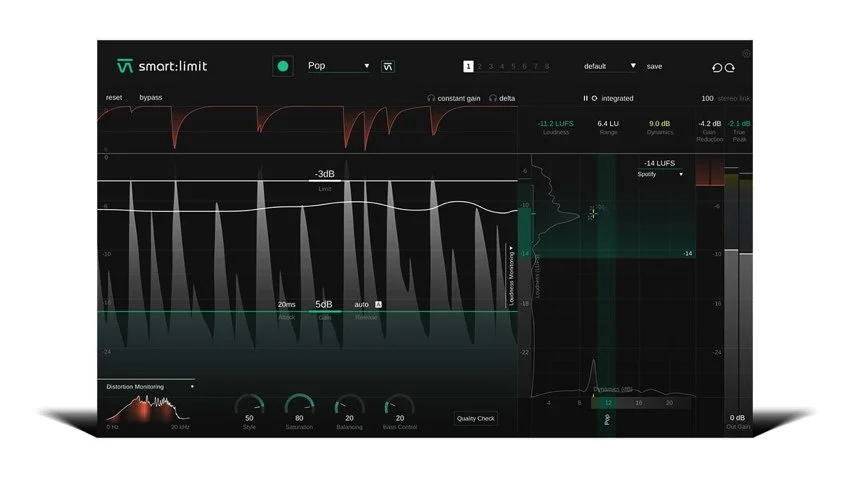This screenshot has height=478, width=850.
Task: Click the 6.4 LU Range readout
Action: [608, 124]
